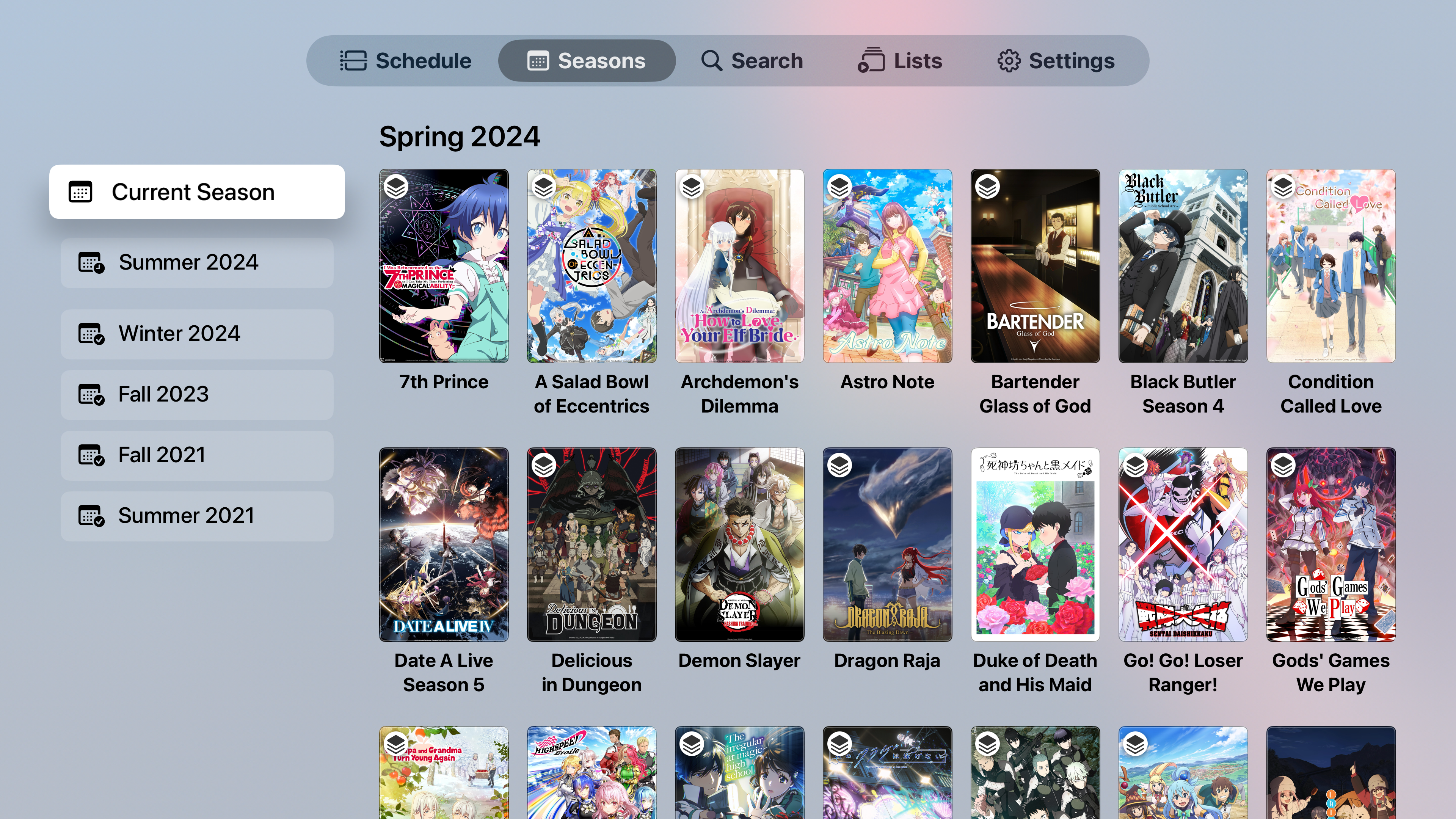Switch to the Seasons tab
The height and width of the screenshot is (819, 1456).
pos(587,61)
